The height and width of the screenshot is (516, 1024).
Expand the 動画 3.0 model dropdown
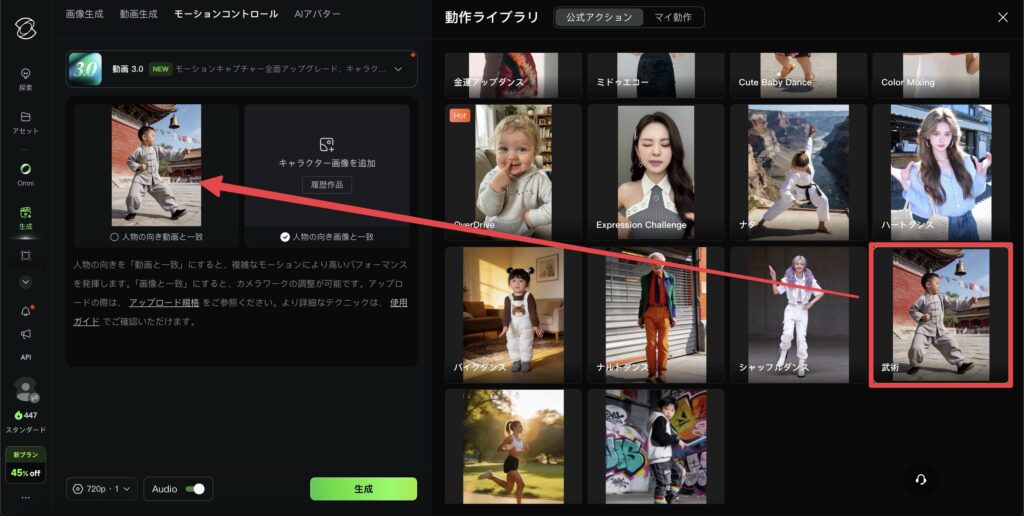(399, 69)
